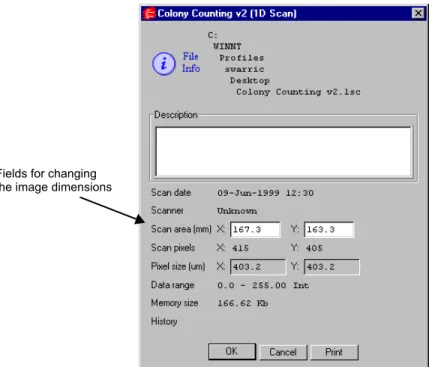Click the History label
435x367 pixels.
164,322
